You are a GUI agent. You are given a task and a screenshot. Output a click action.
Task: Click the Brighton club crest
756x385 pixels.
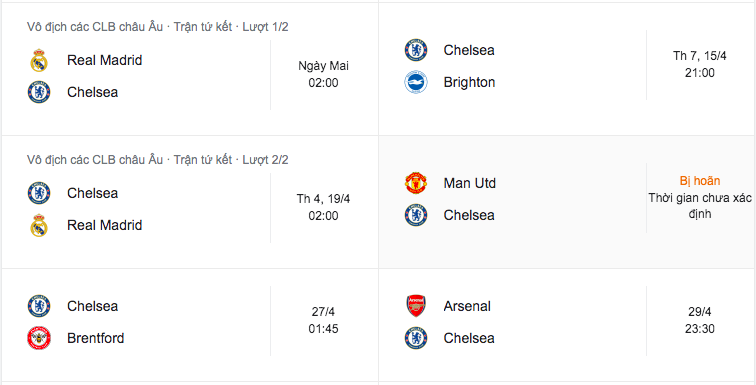416,82
